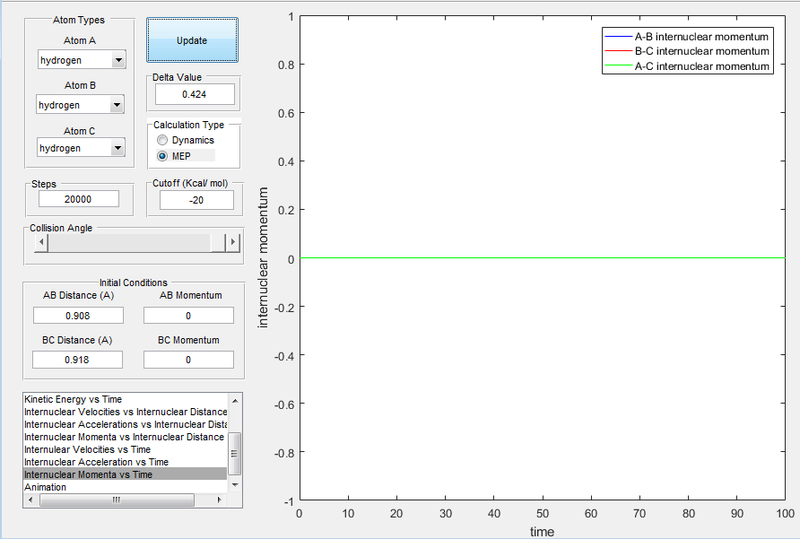Open the Atom A dropdown

point(82,60)
